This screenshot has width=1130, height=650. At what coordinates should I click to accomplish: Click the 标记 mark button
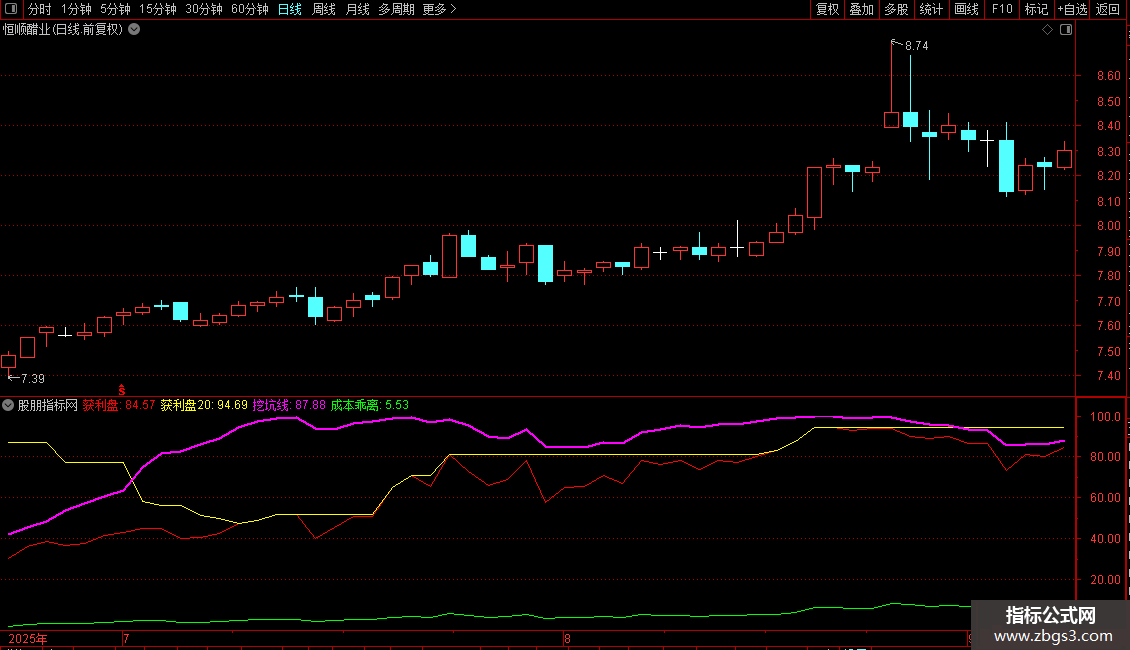tap(1036, 9)
